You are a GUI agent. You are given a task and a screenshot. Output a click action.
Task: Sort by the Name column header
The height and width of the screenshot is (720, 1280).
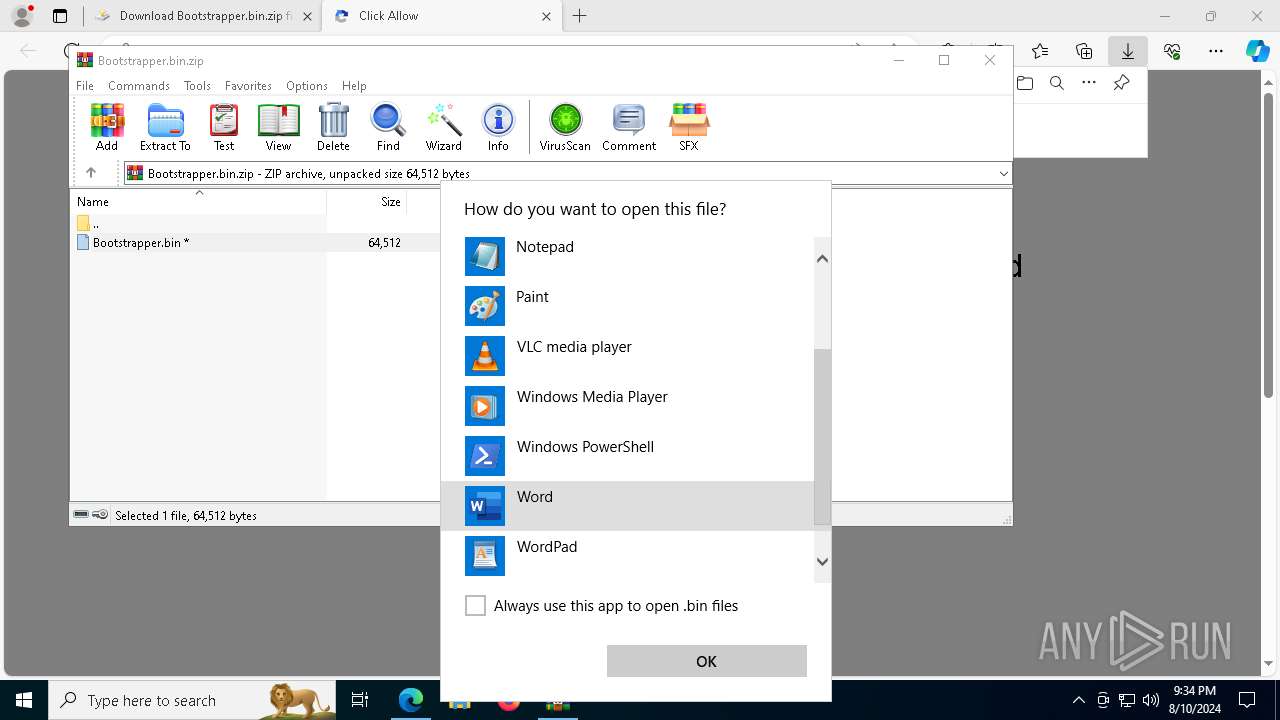(198, 202)
